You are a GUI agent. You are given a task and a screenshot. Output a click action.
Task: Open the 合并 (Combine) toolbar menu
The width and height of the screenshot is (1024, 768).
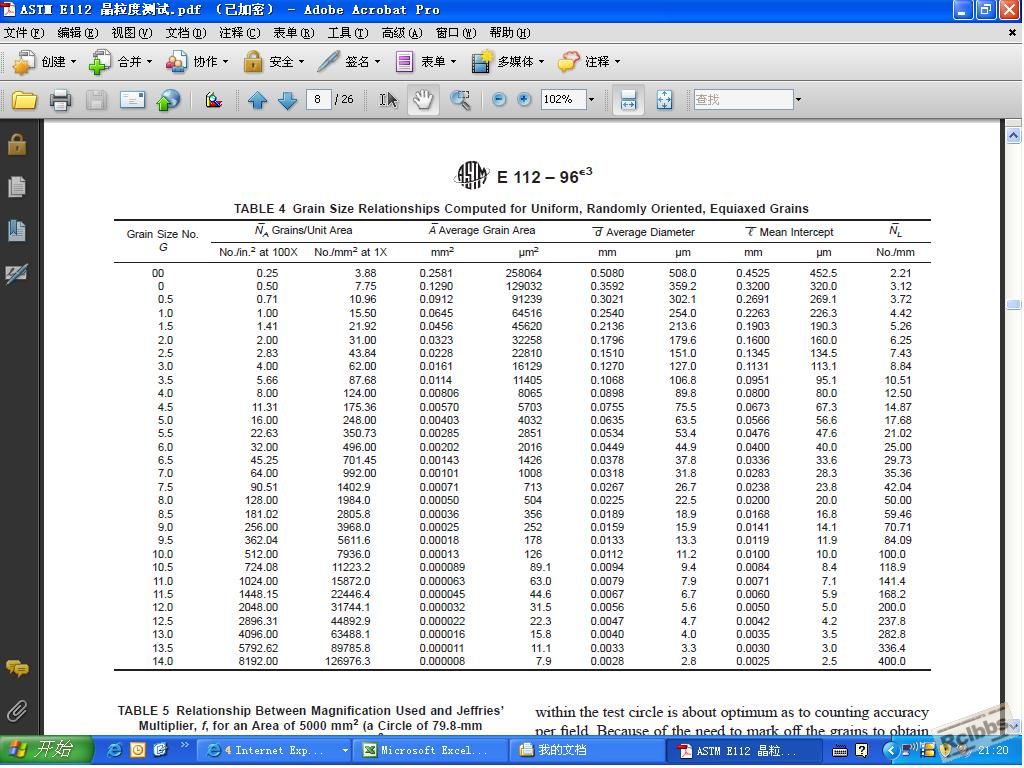click(121, 61)
